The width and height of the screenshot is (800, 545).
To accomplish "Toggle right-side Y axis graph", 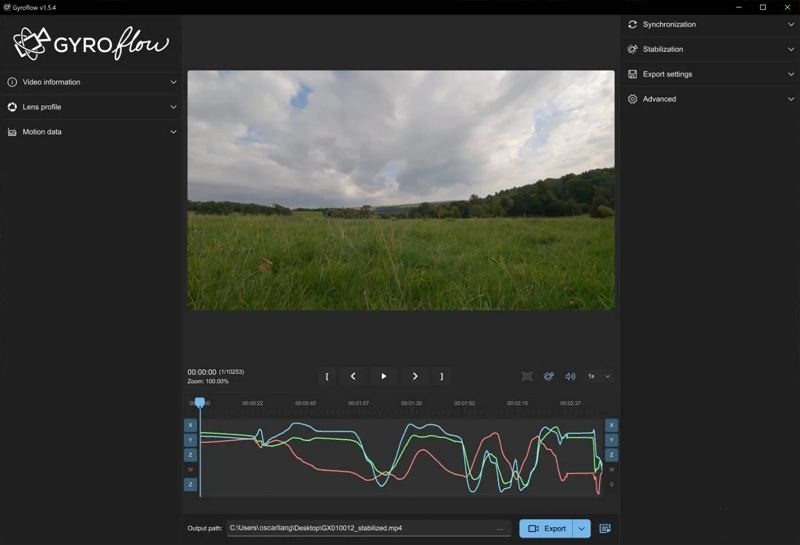I will click(612, 440).
